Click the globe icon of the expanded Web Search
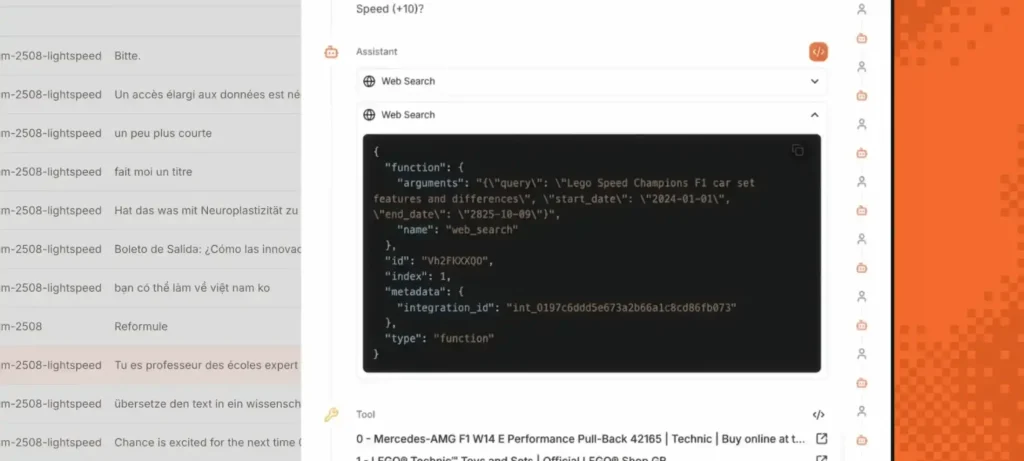 (x=369, y=115)
